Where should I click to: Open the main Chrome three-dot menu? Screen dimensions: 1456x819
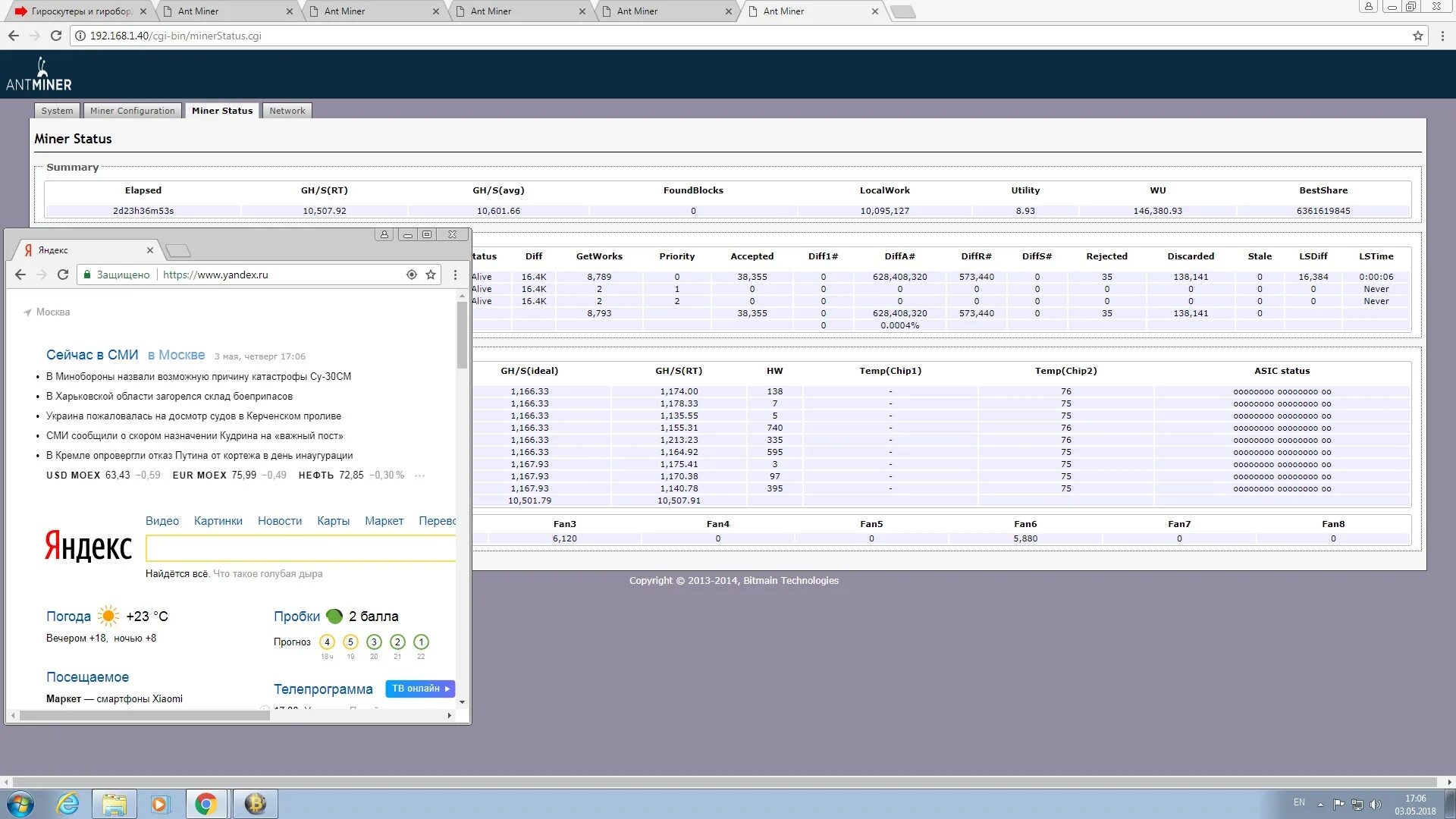1442,36
